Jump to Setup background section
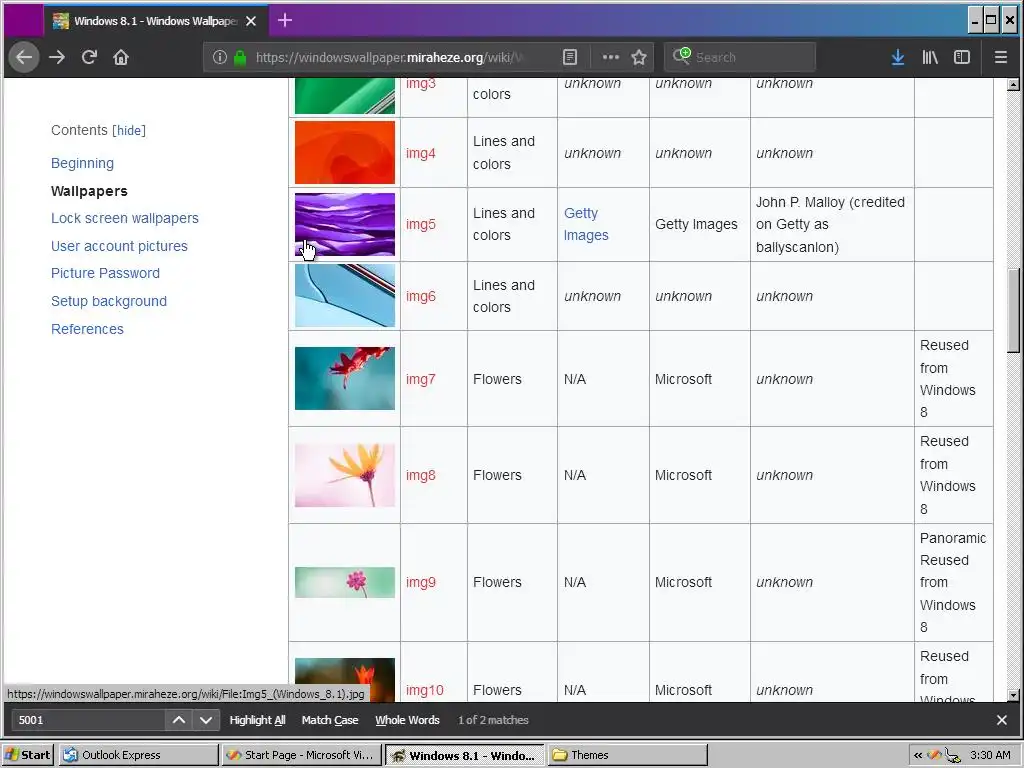Viewport: 1024px width, 768px height. point(109,301)
